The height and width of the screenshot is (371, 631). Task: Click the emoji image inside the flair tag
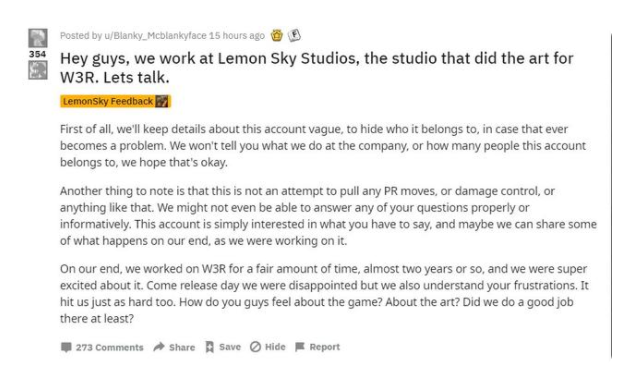162,101
